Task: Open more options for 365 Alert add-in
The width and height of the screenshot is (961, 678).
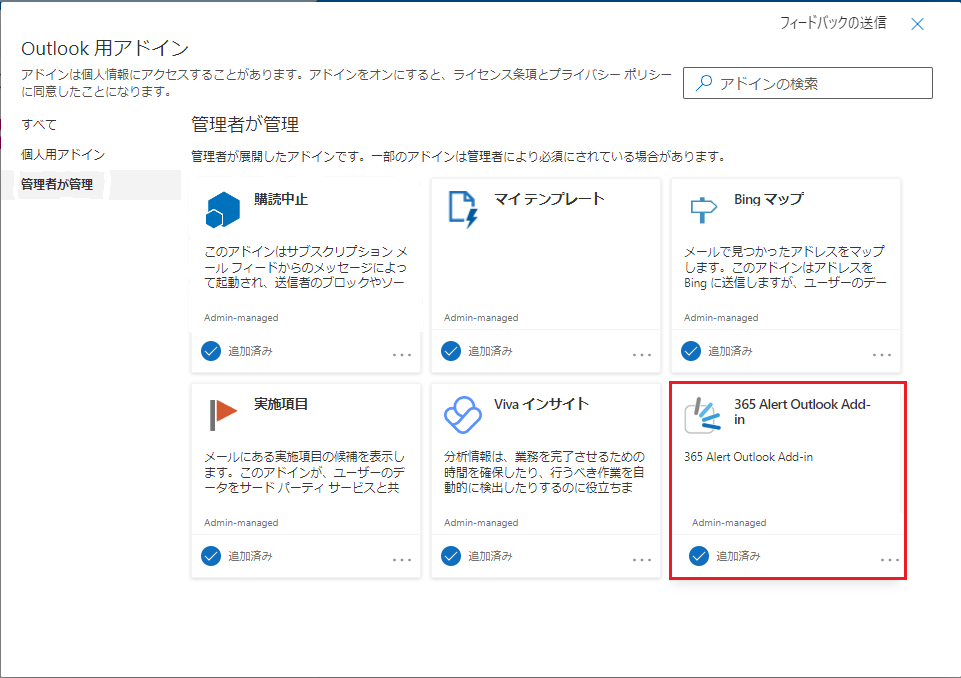Action: coord(889,560)
